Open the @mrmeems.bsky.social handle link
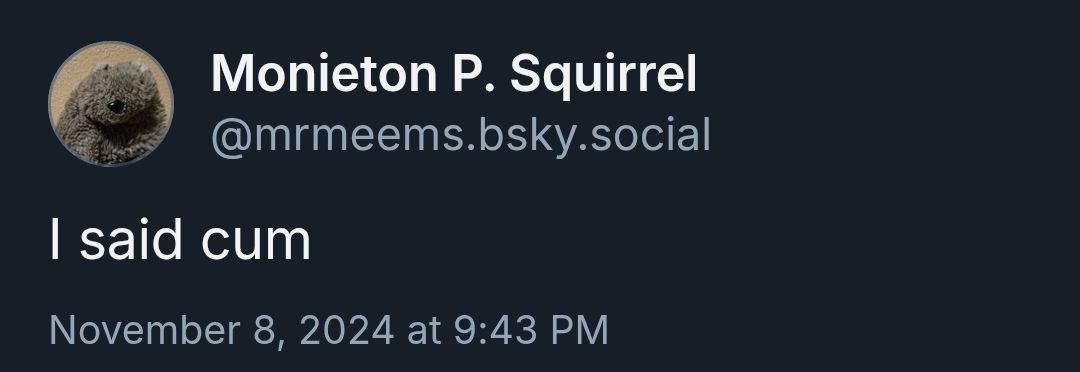Viewport: 1080px width, 372px height. click(461, 136)
